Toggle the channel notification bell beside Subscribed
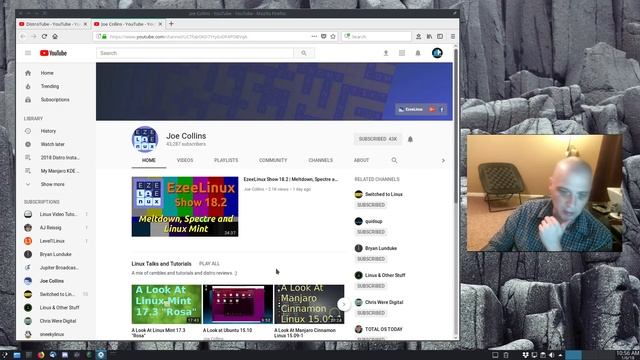 point(410,139)
